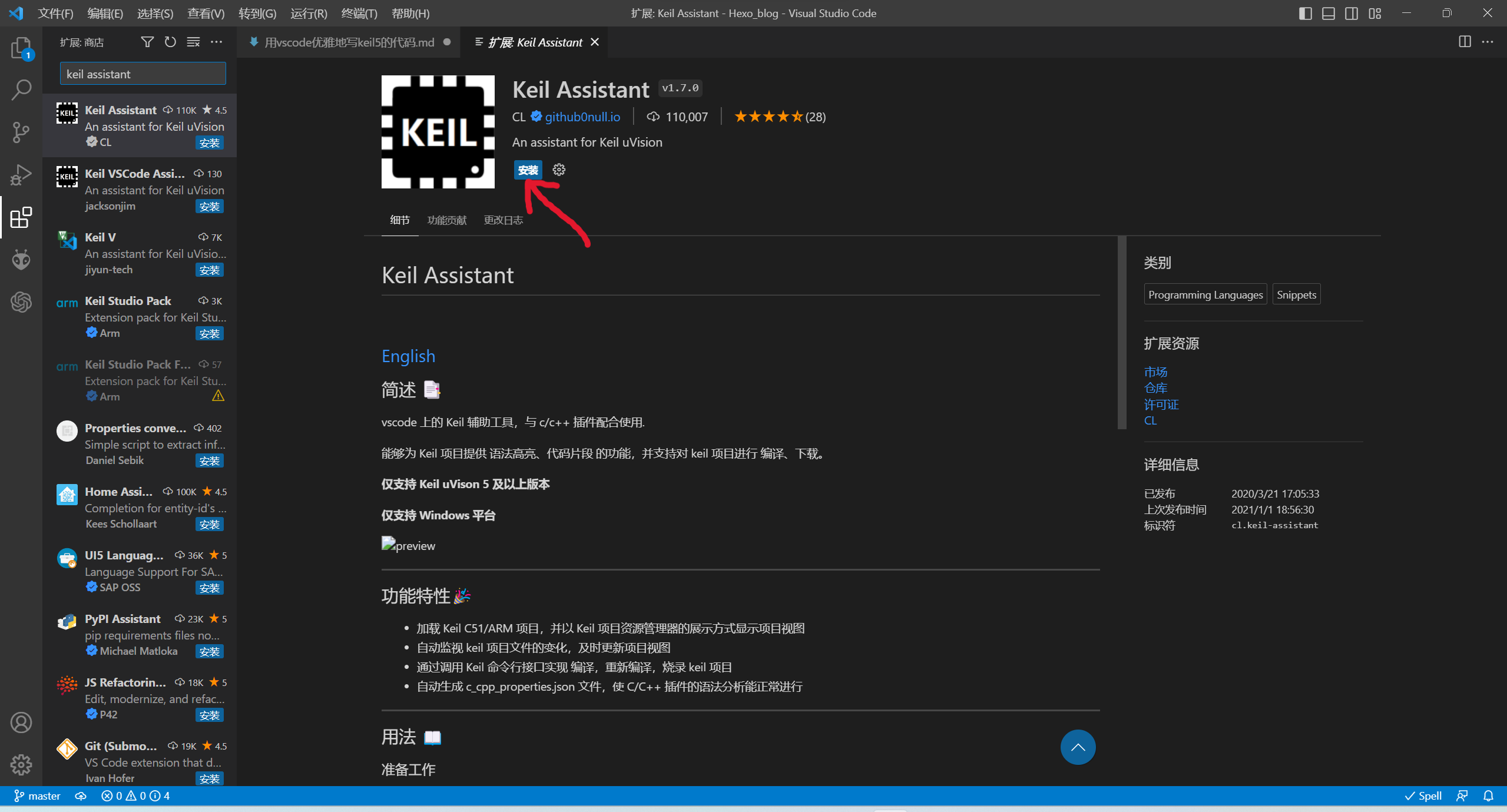Open more actions ellipsis in Extensions header
The height and width of the screenshot is (812, 1507).
[x=217, y=42]
